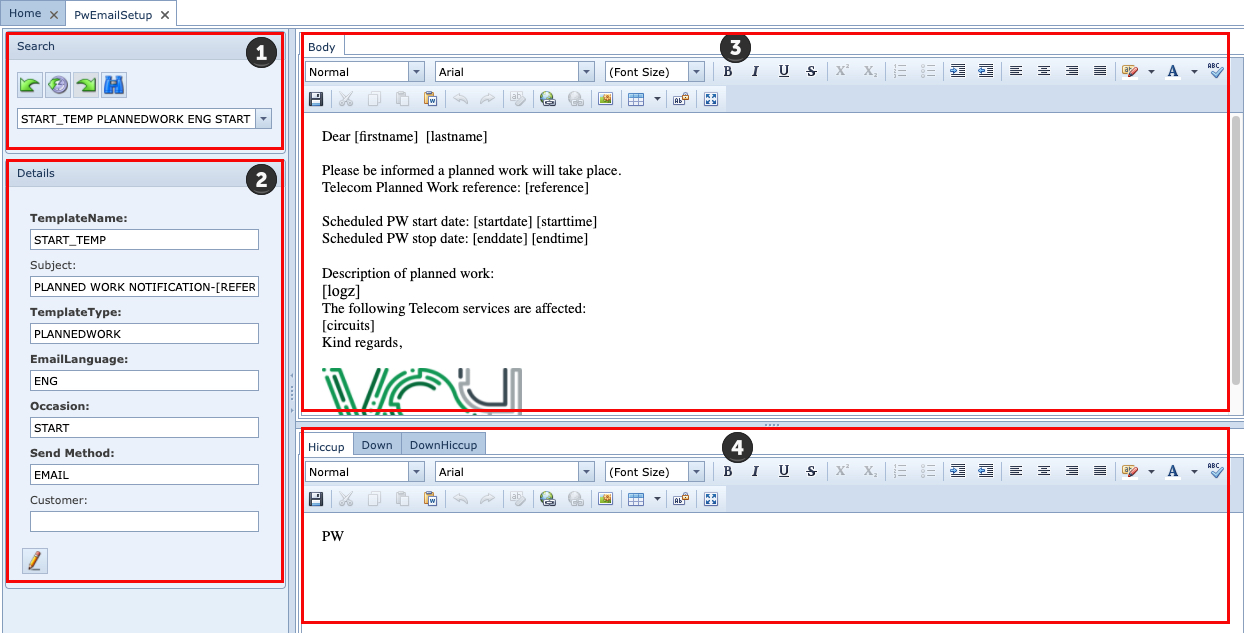Screen dimensions: 1244x633
Task: Open the Insert Link tool in the Hiccup editor
Action: 547,499
